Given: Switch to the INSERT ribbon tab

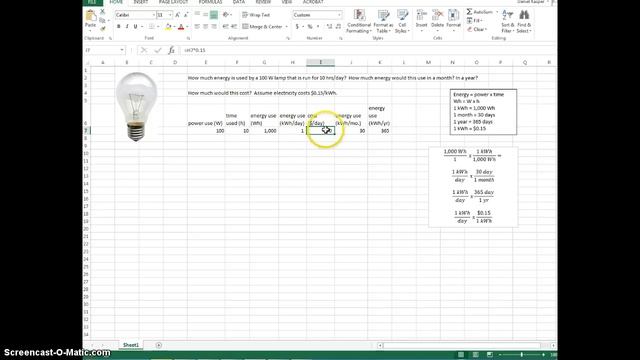Looking at the screenshot, I should (141, 2).
